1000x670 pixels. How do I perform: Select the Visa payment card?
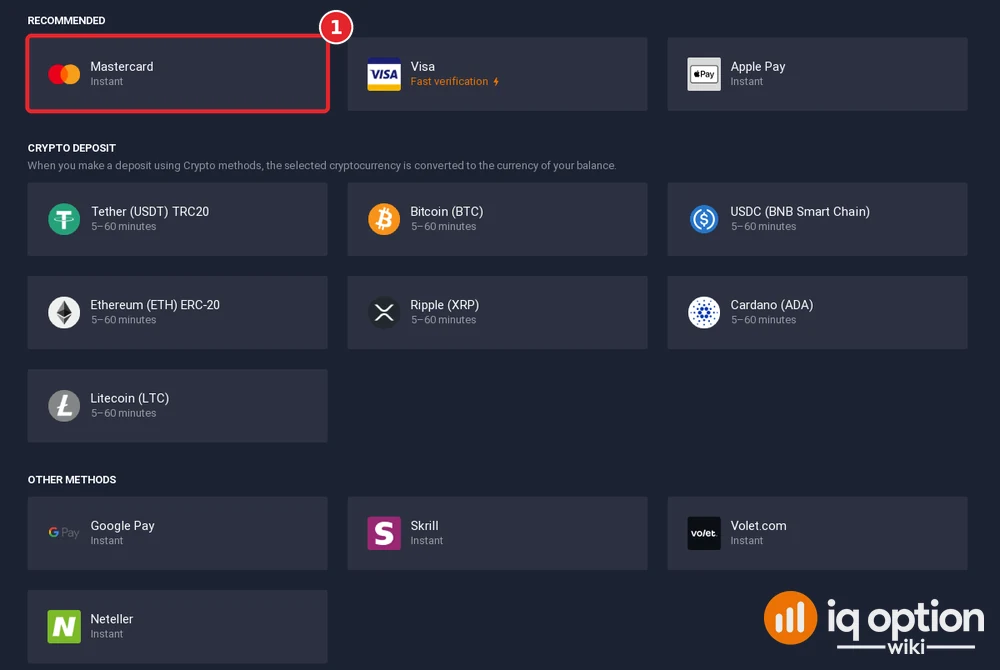pos(497,74)
